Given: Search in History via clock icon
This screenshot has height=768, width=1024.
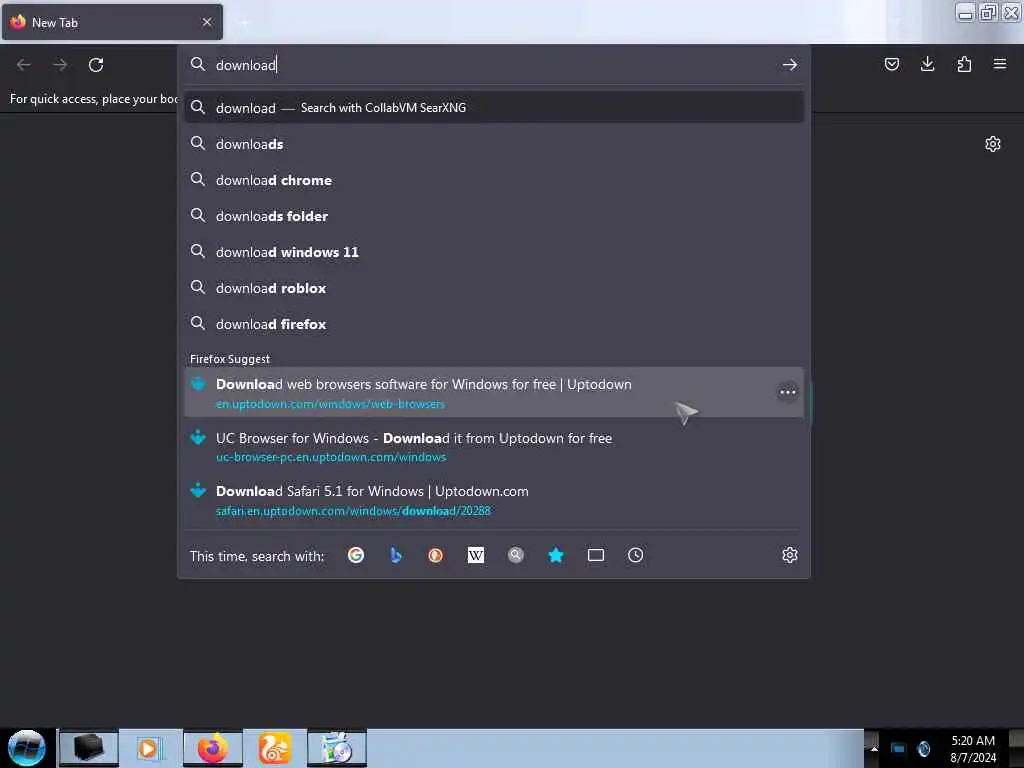Looking at the screenshot, I should point(635,555).
